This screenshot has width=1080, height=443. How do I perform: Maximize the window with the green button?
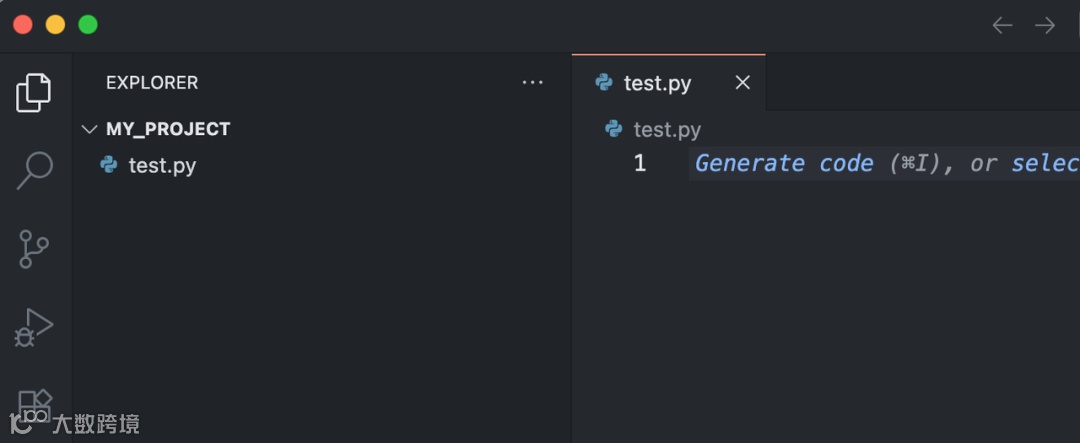point(88,25)
